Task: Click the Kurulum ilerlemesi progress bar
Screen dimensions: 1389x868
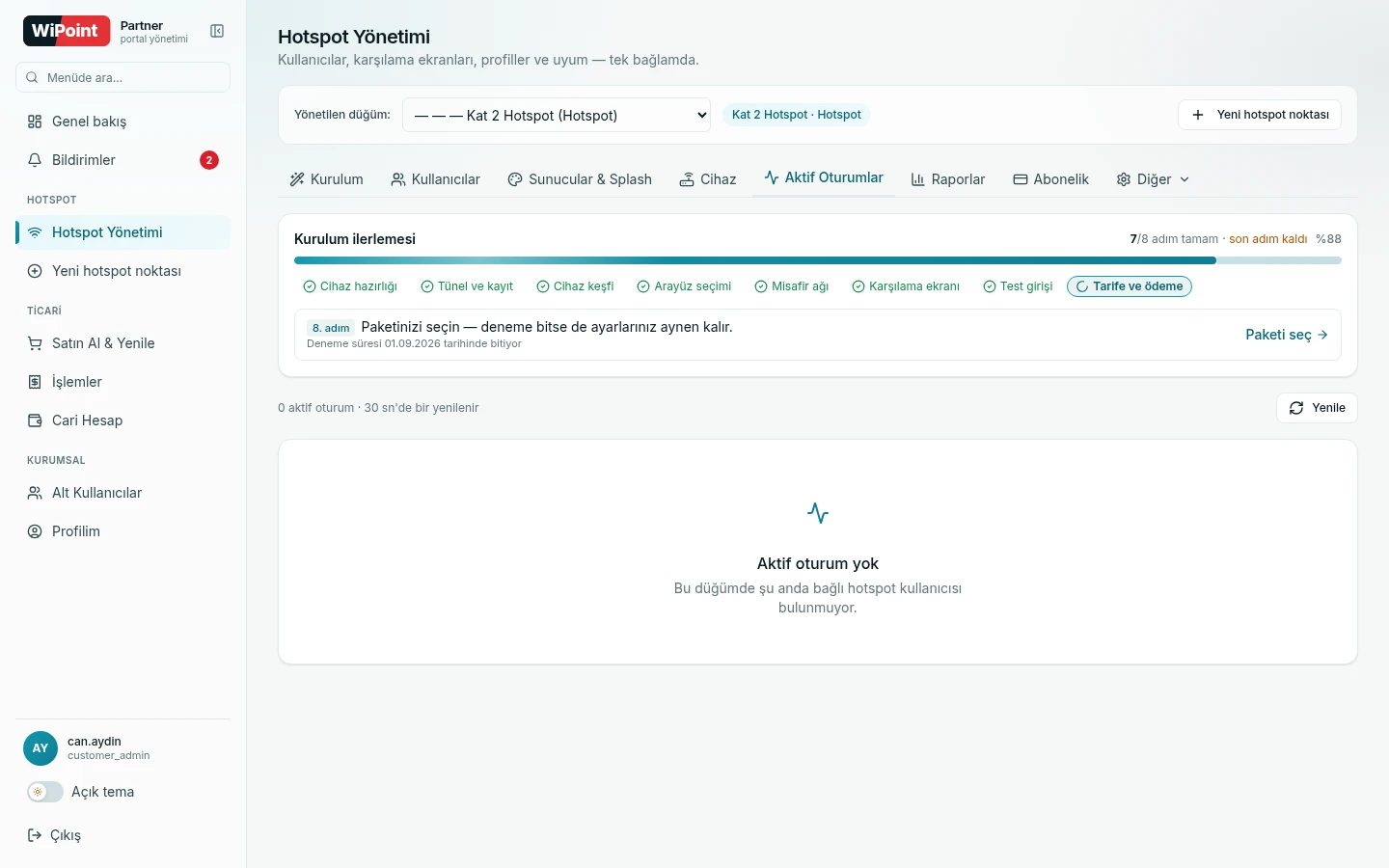Action: click(x=818, y=260)
